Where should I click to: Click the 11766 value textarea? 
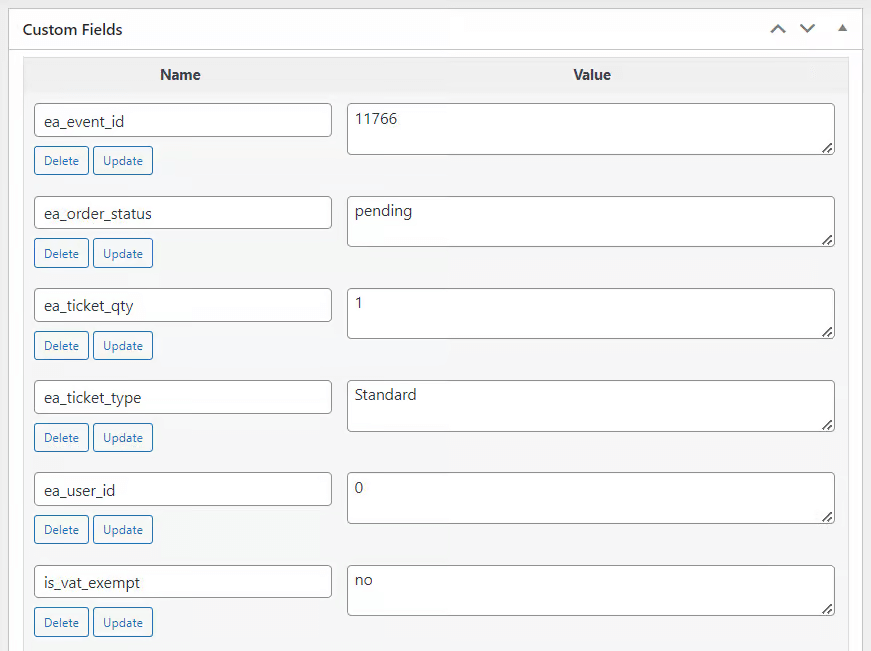(x=590, y=129)
